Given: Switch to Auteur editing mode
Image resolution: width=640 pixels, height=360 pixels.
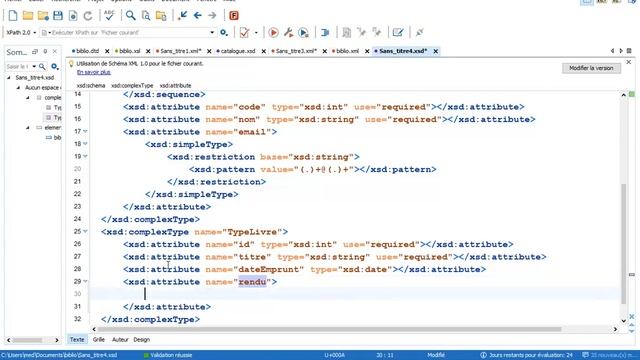Looking at the screenshot, I should coord(120,339).
